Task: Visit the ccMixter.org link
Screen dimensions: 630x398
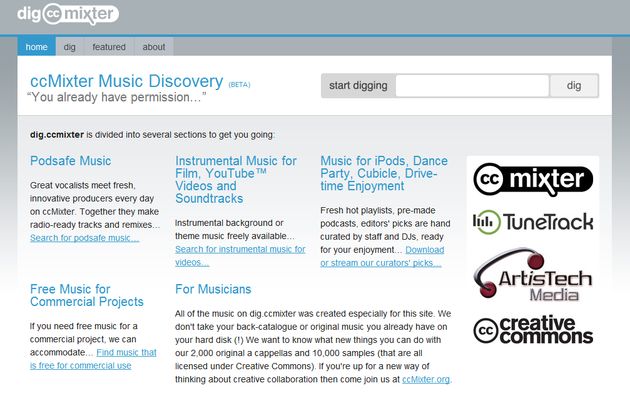Action: coord(425,379)
